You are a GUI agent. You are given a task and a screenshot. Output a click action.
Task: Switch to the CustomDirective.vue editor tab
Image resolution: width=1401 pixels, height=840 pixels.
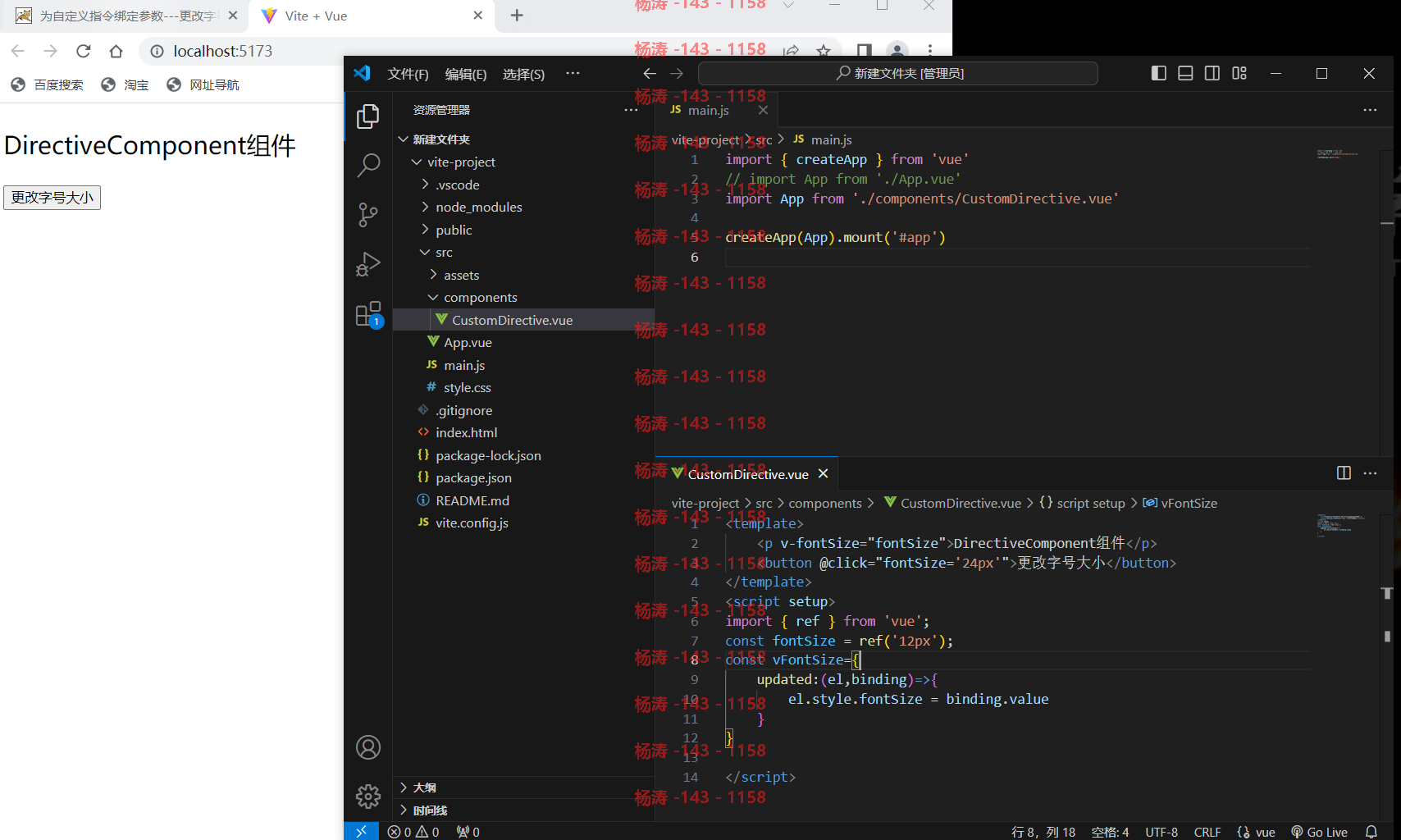748,474
